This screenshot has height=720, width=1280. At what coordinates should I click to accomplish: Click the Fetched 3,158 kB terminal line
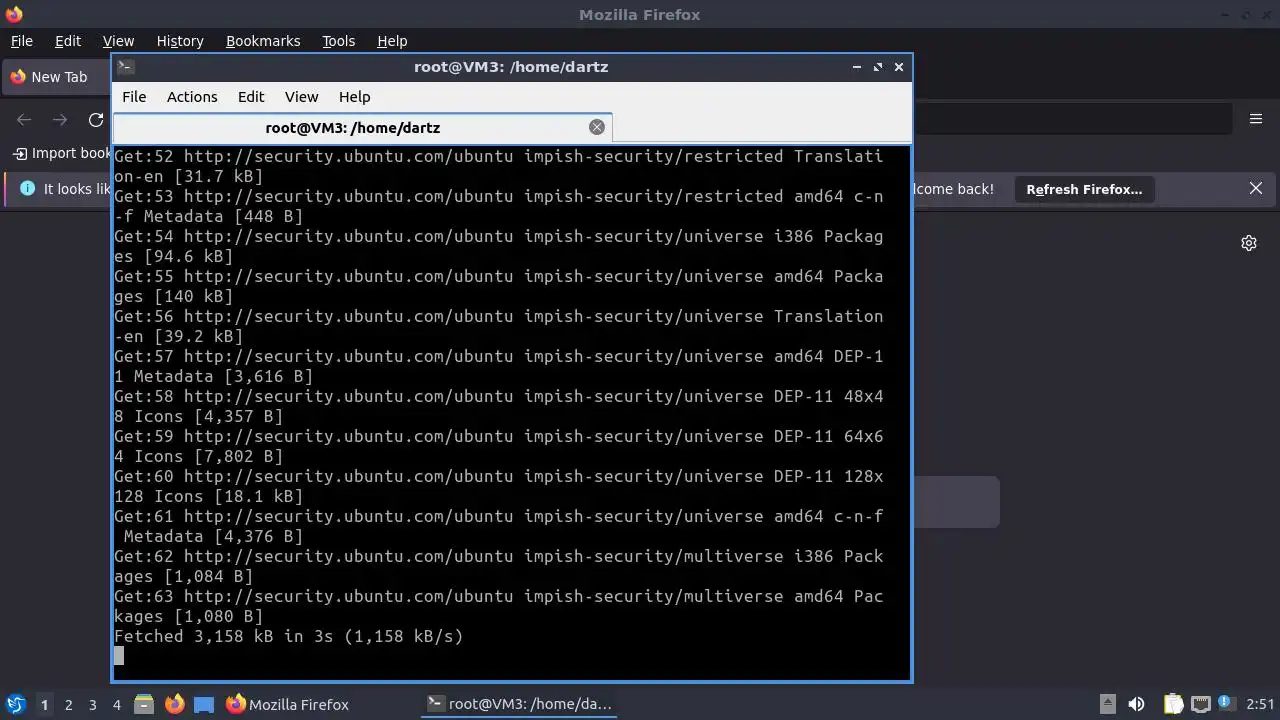[x=289, y=636]
